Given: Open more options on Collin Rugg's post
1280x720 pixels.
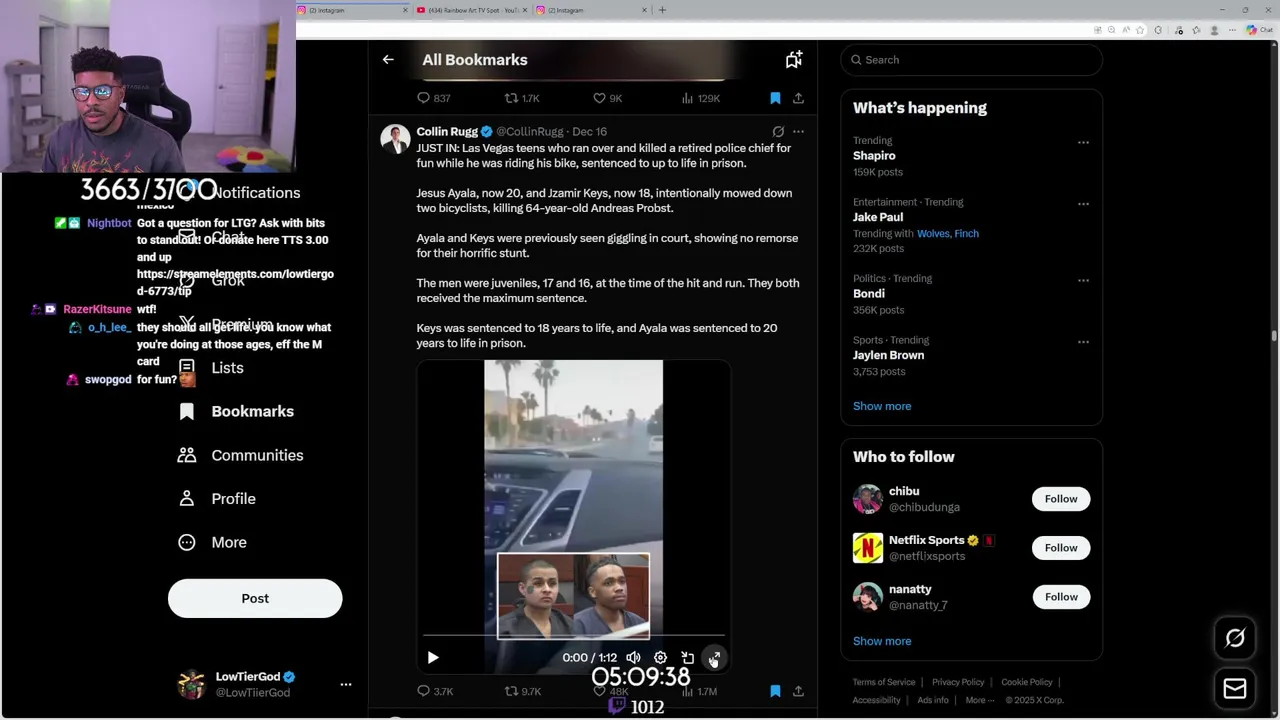Looking at the screenshot, I should (798, 131).
